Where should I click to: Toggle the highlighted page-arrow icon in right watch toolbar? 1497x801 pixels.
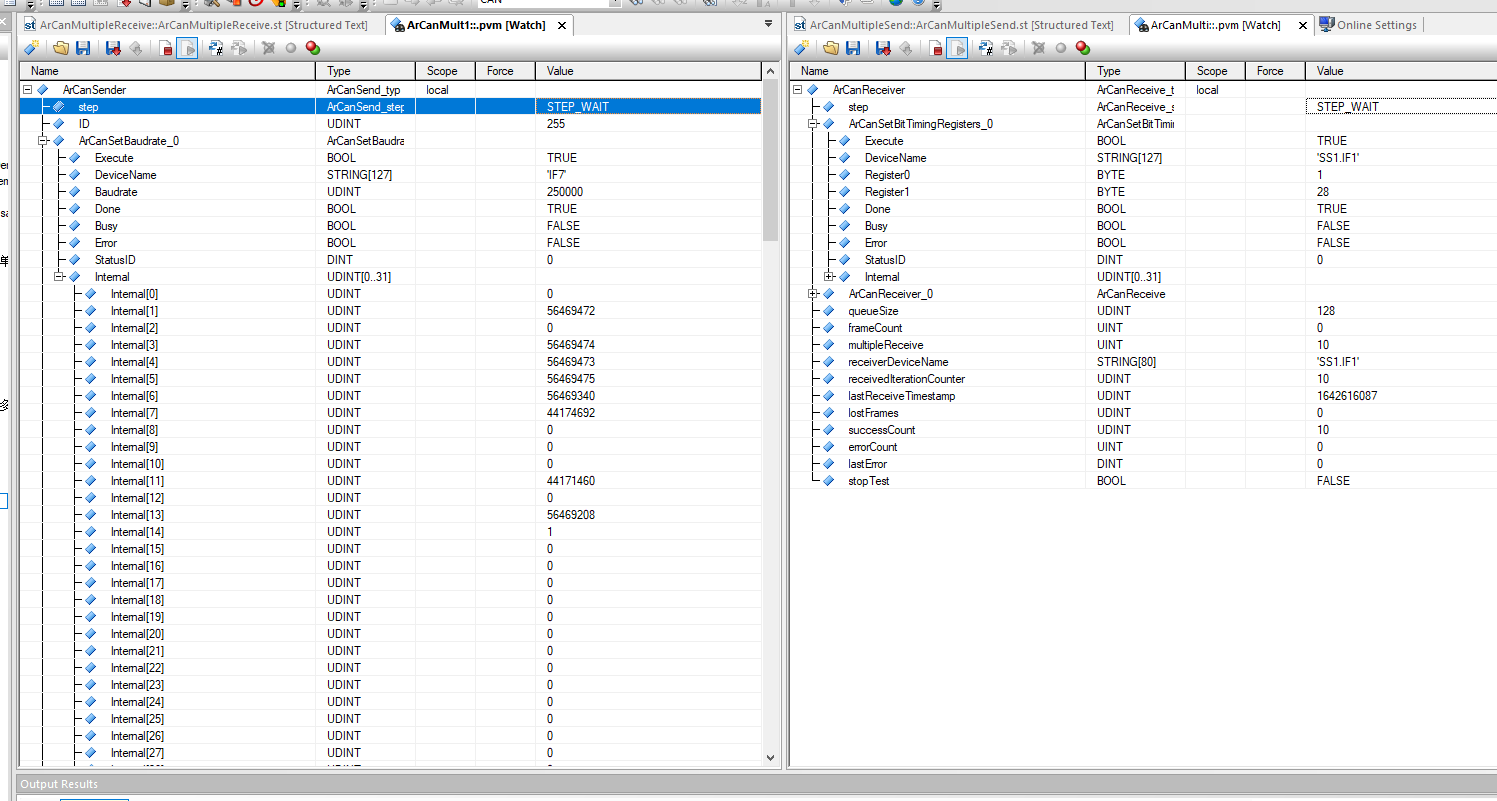click(957, 47)
